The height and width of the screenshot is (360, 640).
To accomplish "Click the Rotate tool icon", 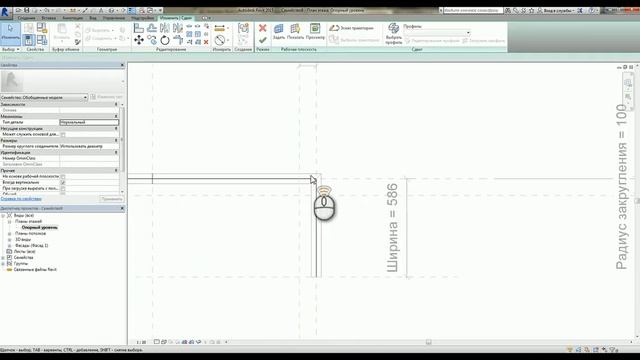I will pyautogui.click(x=165, y=40).
